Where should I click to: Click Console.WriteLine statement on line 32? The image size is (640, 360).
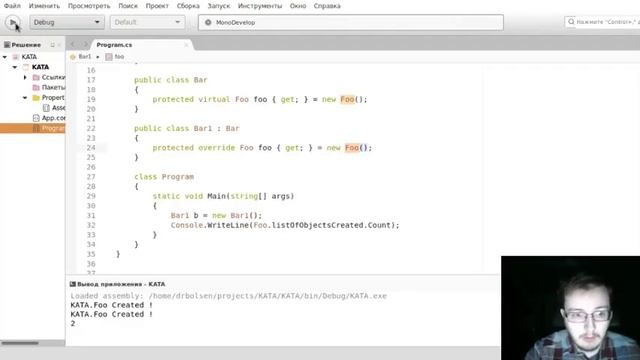tap(285, 225)
